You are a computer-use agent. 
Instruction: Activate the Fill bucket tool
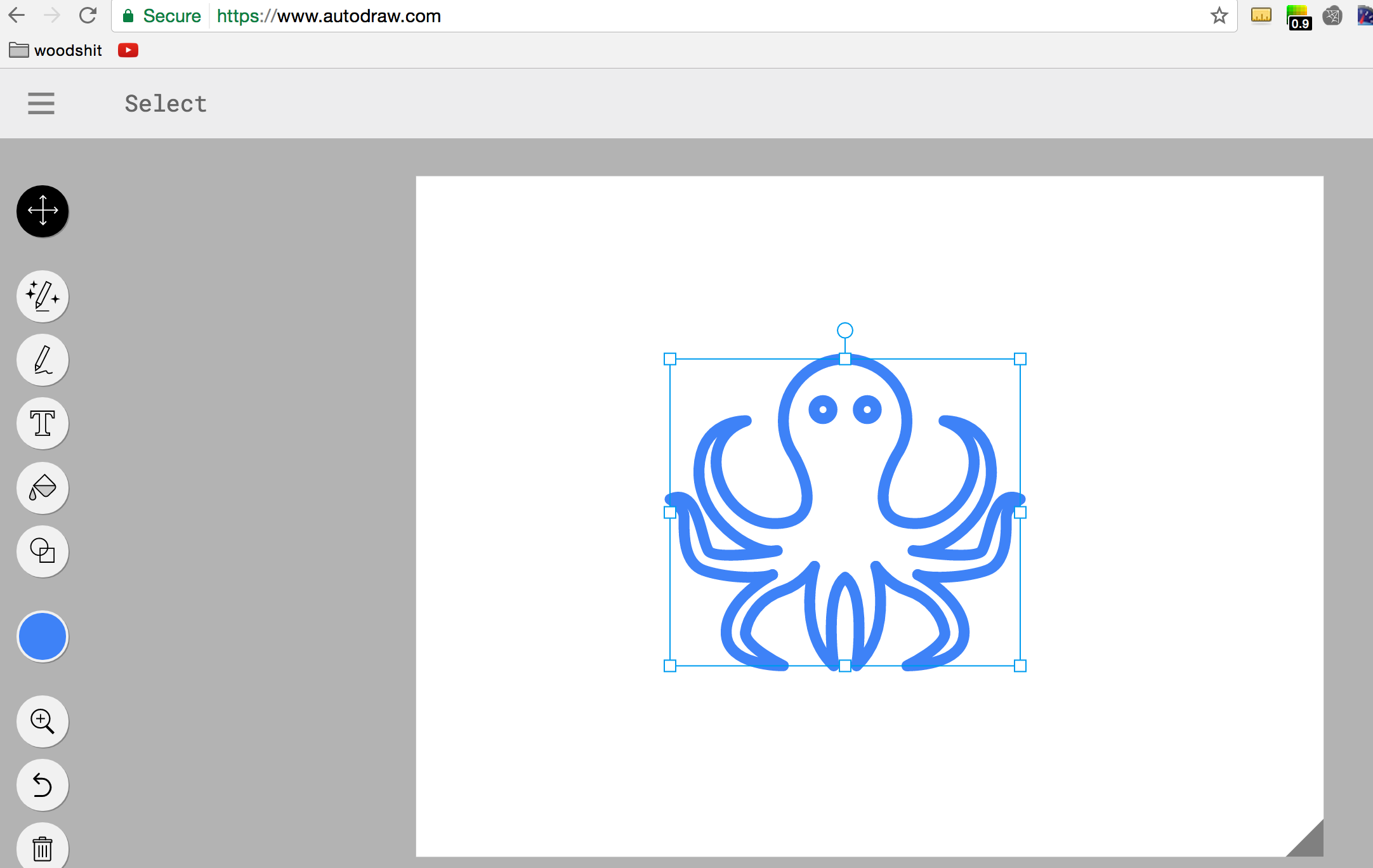tap(42, 488)
